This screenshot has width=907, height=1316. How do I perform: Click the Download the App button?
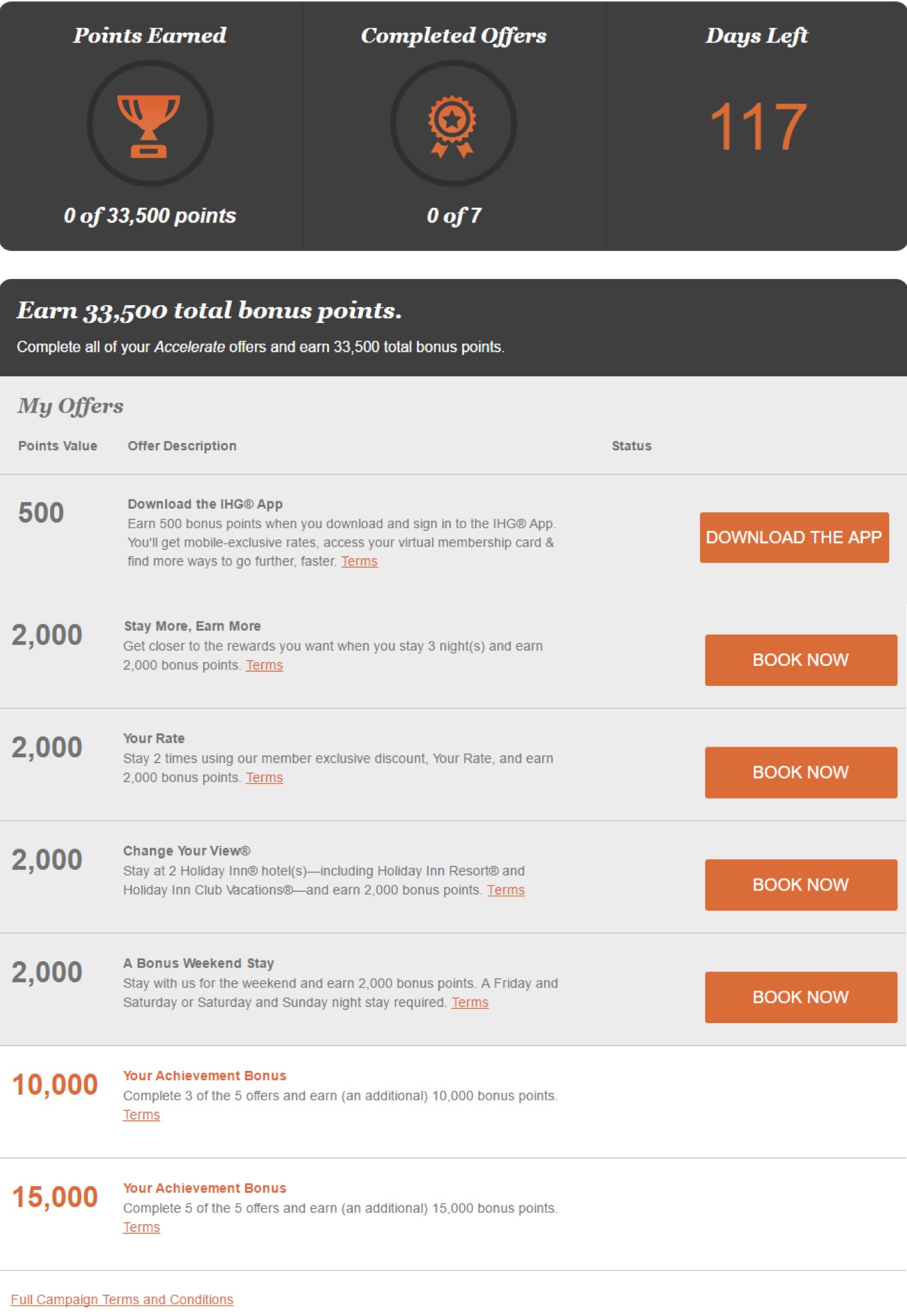point(794,537)
